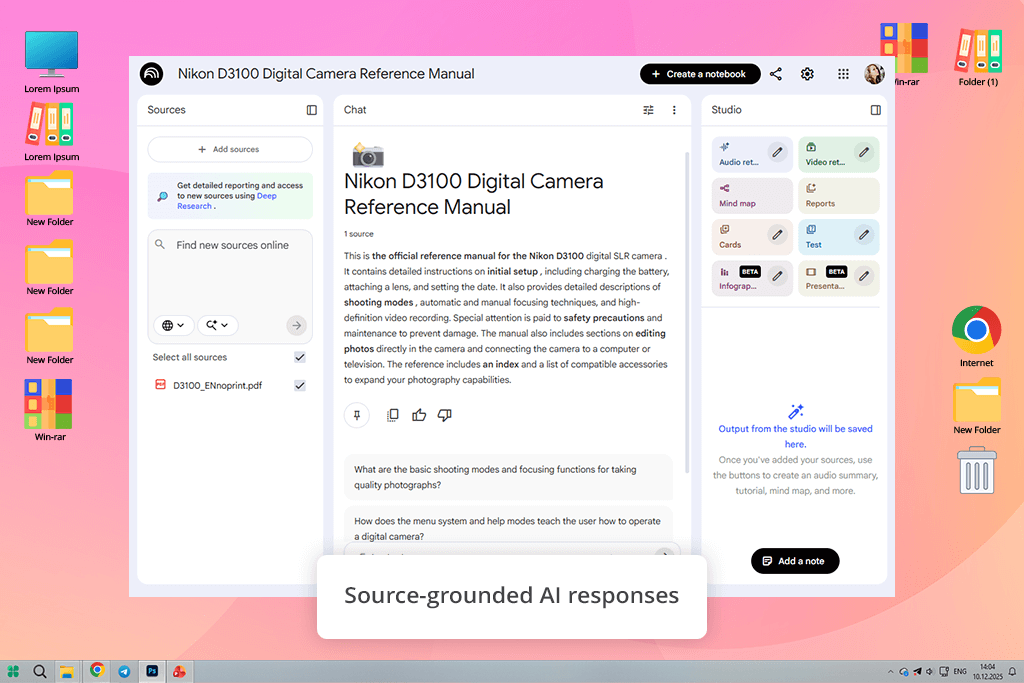
Task: Collapse the Sources panel
Action: pos(312,110)
